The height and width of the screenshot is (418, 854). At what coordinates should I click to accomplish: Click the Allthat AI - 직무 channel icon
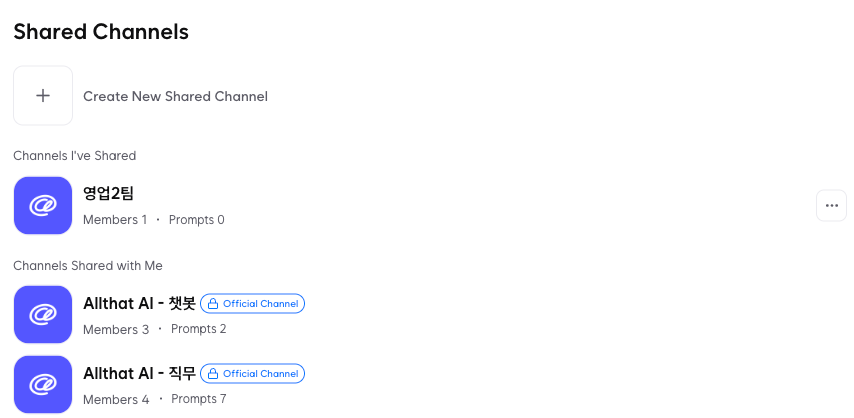tap(43, 384)
